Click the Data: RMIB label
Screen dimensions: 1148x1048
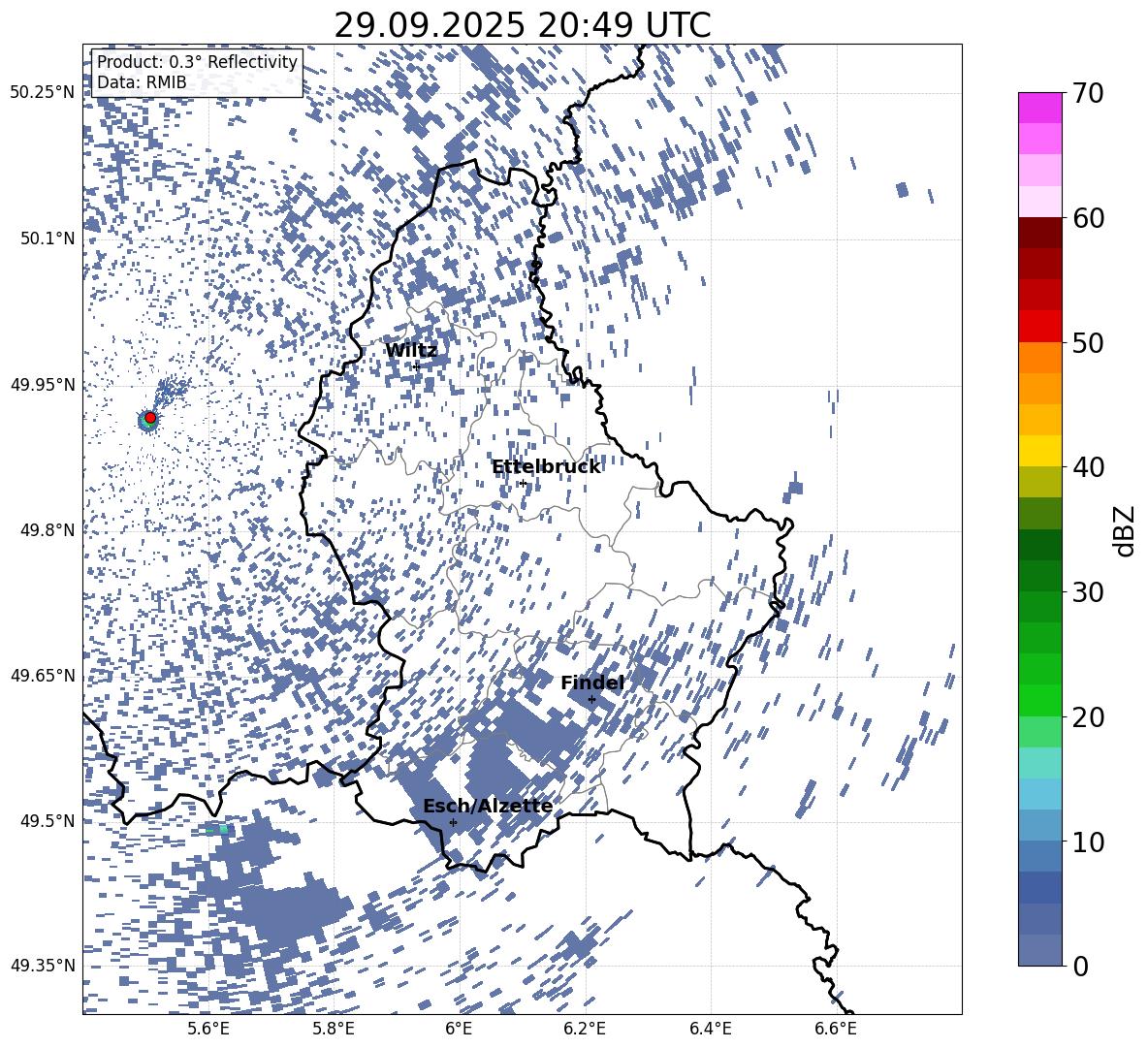point(142,82)
